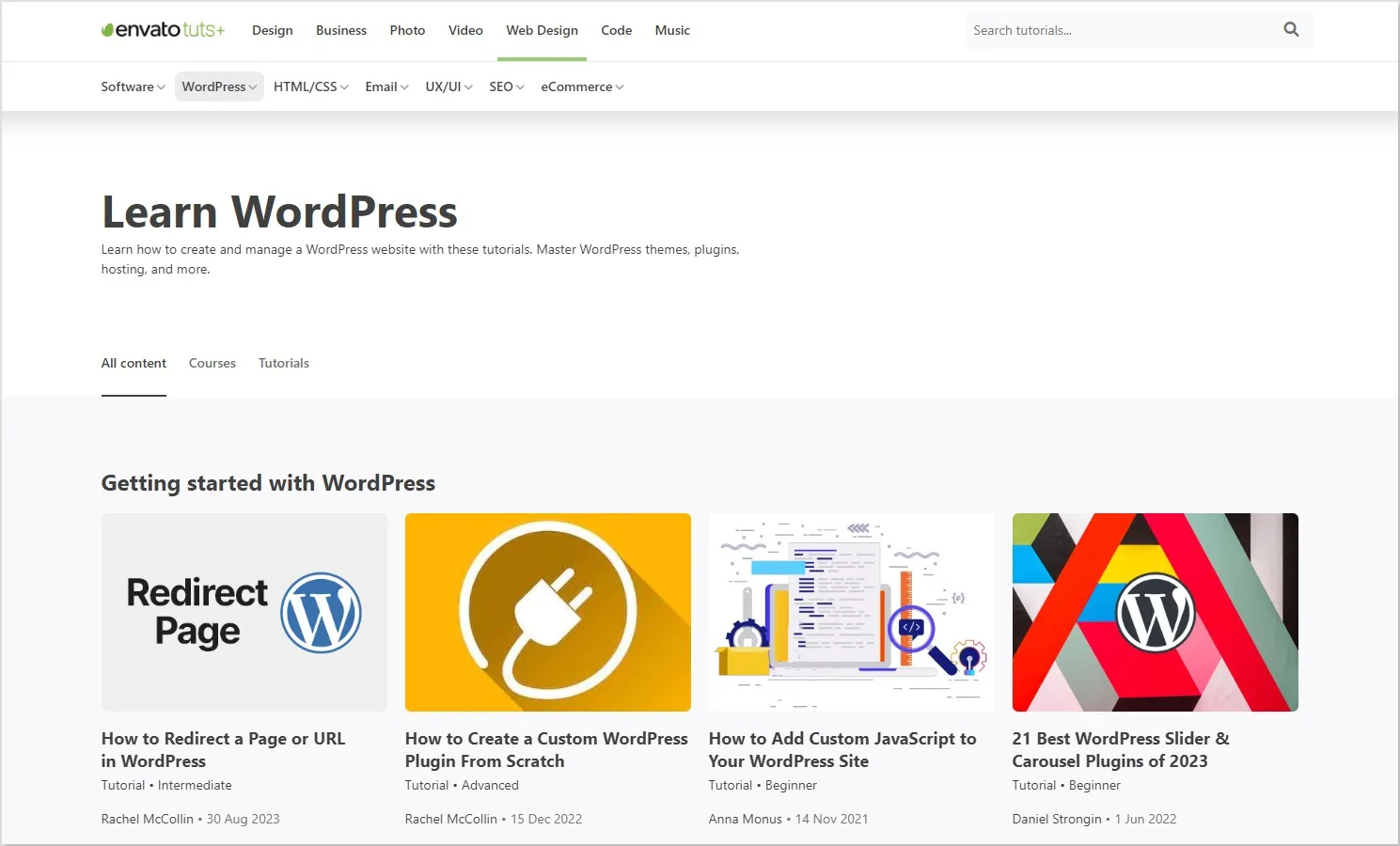Open the Code category

click(x=617, y=30)
